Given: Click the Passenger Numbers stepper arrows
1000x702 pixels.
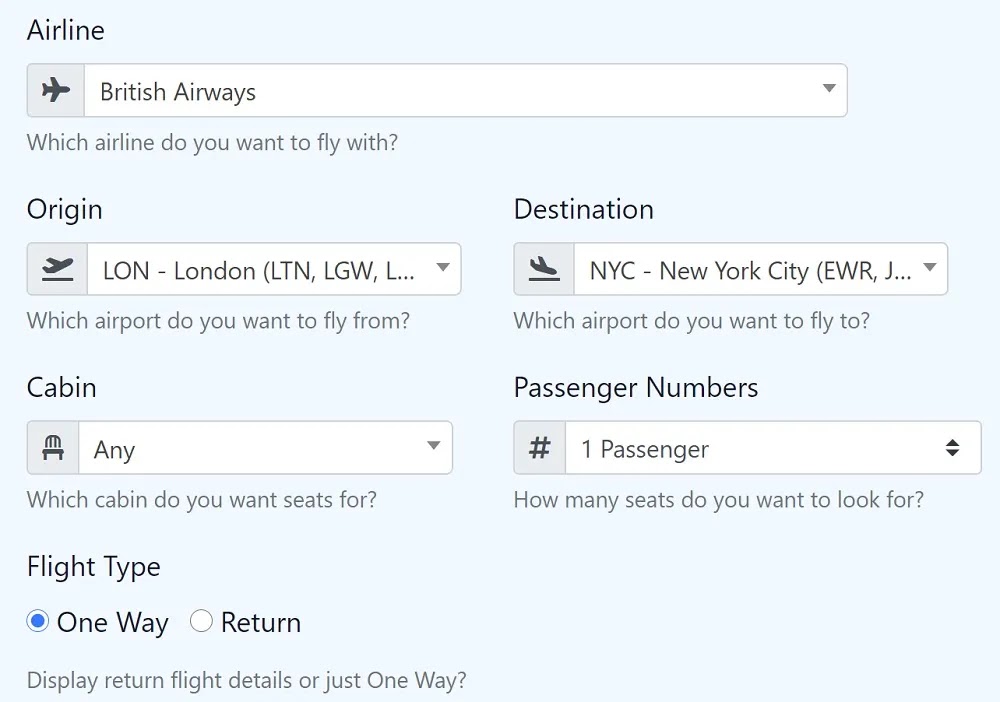Looking at the screenshot, I should (x=952, y=448).
